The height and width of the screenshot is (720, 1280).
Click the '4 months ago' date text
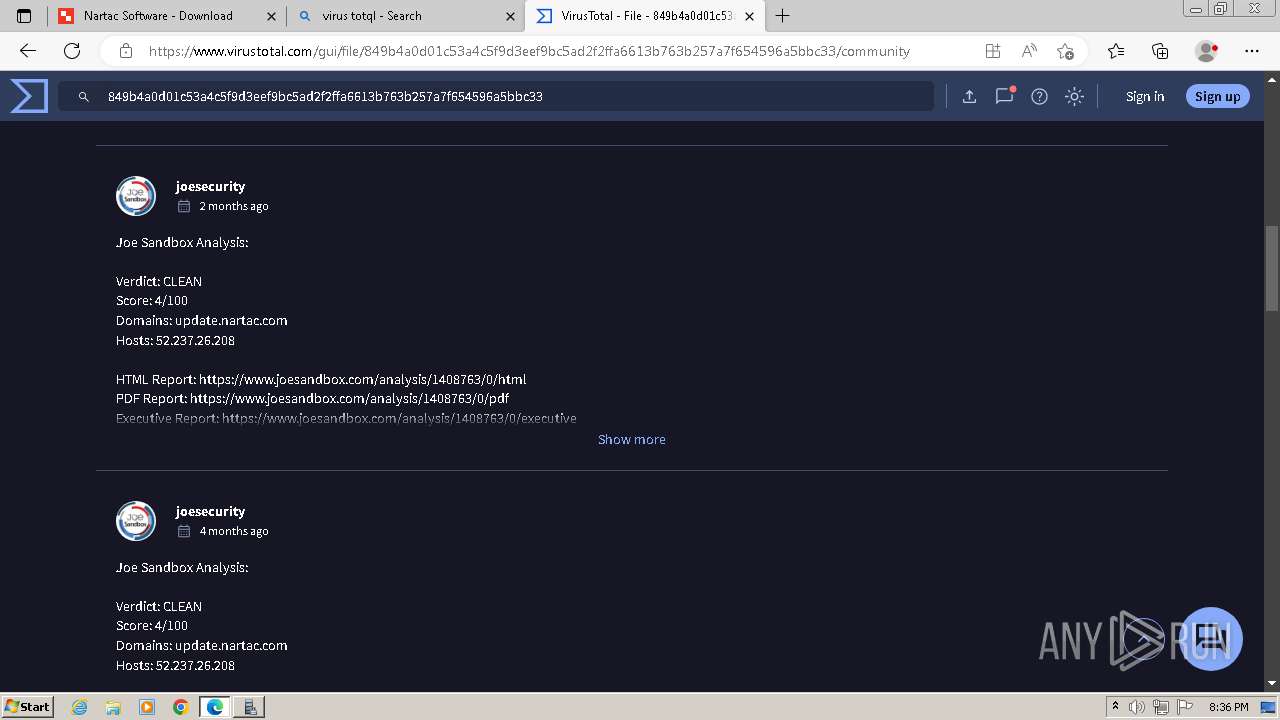pyautogui.click(x=233, y=531)
